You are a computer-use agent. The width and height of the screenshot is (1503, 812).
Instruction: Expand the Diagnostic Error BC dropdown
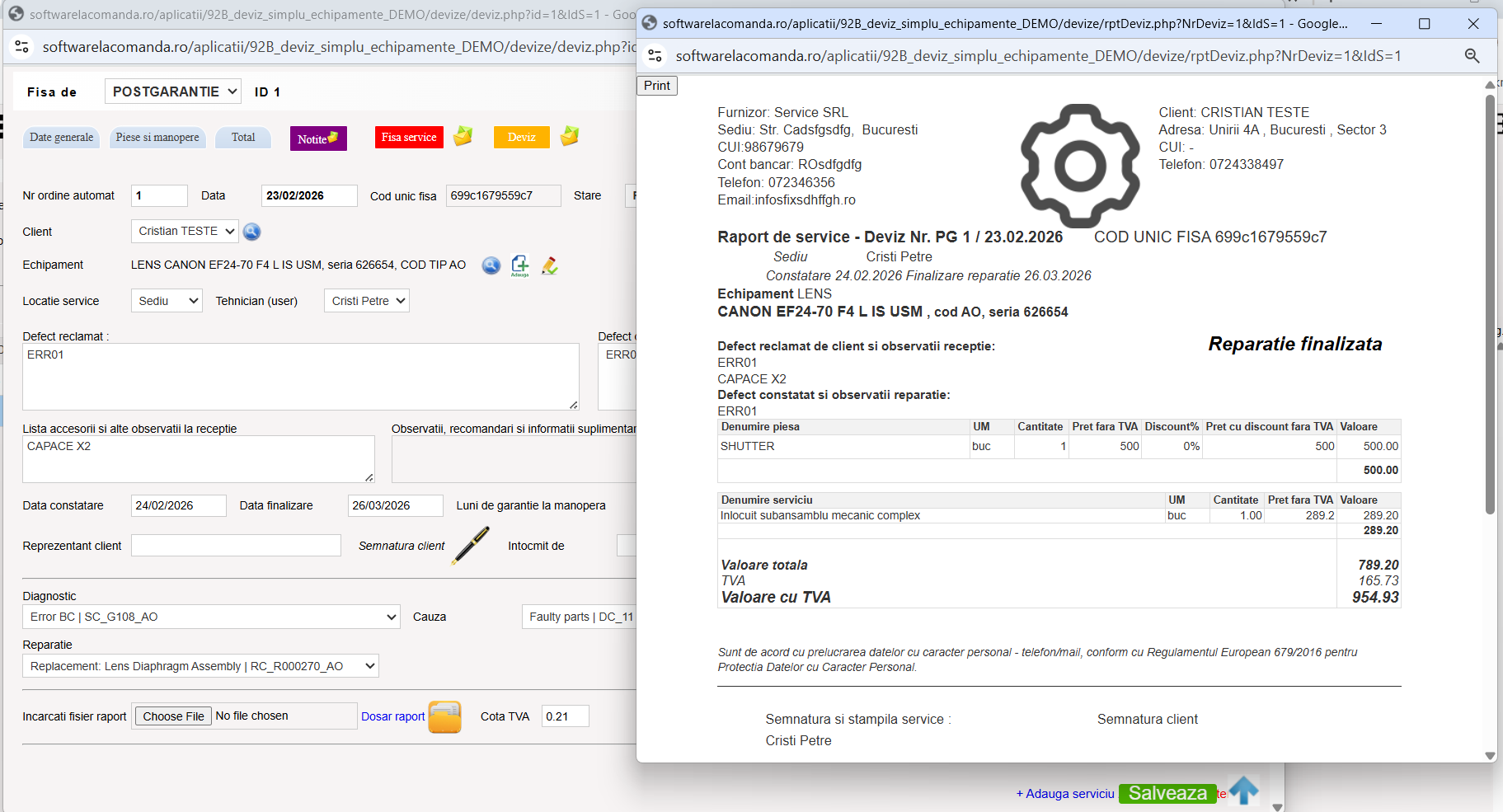pos(211,617)
